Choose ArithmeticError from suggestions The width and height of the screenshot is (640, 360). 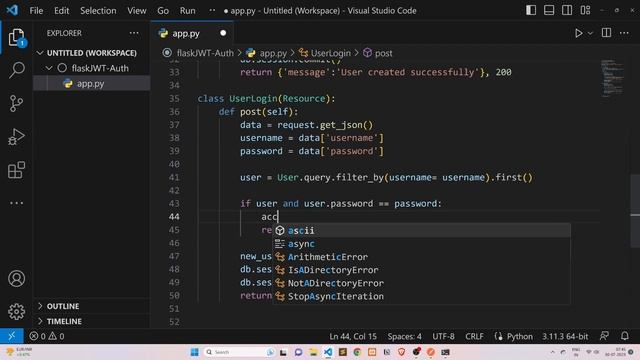pyautogui.click(x=421, y=257)
